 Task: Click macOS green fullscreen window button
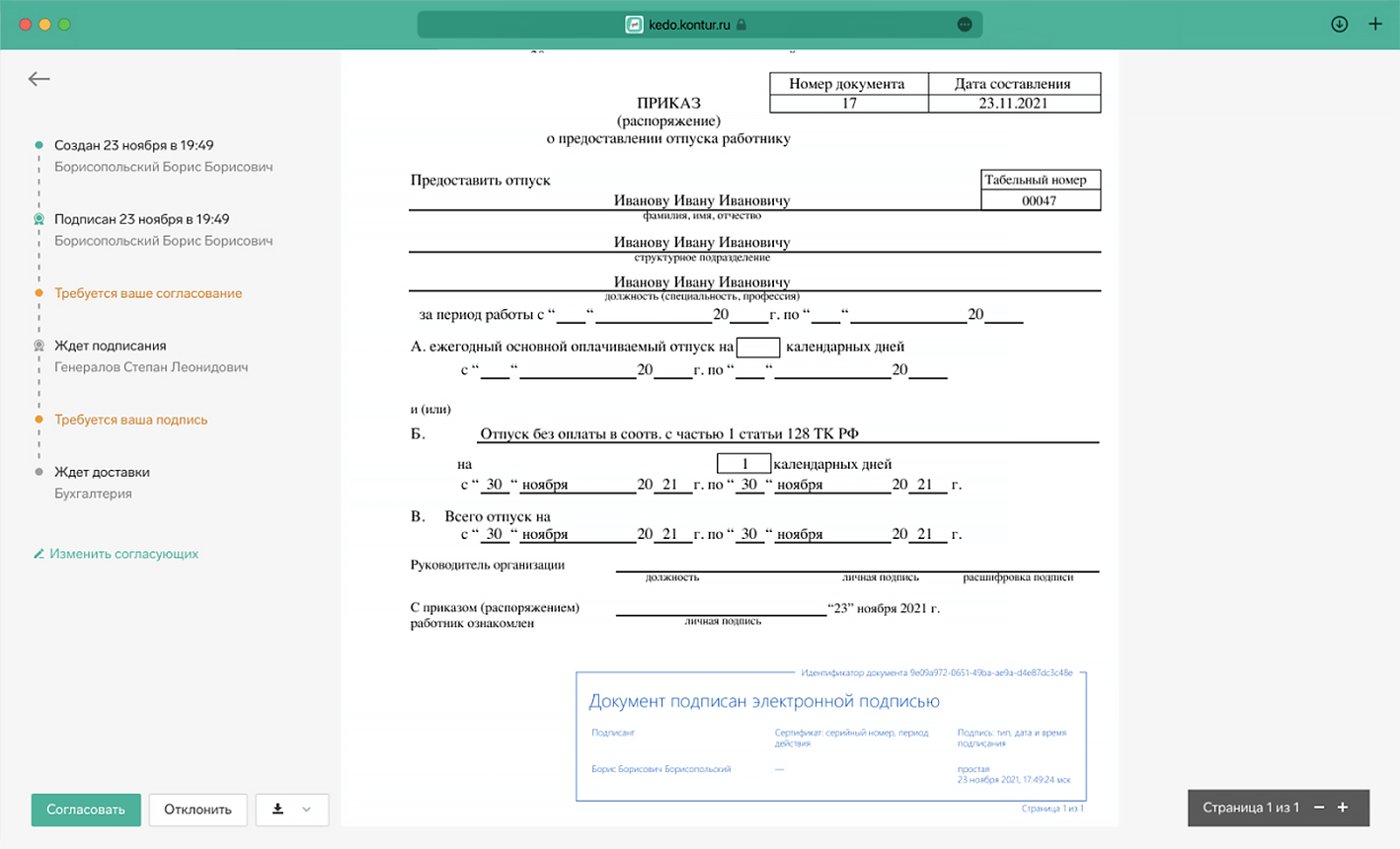[x=64, y=25]
